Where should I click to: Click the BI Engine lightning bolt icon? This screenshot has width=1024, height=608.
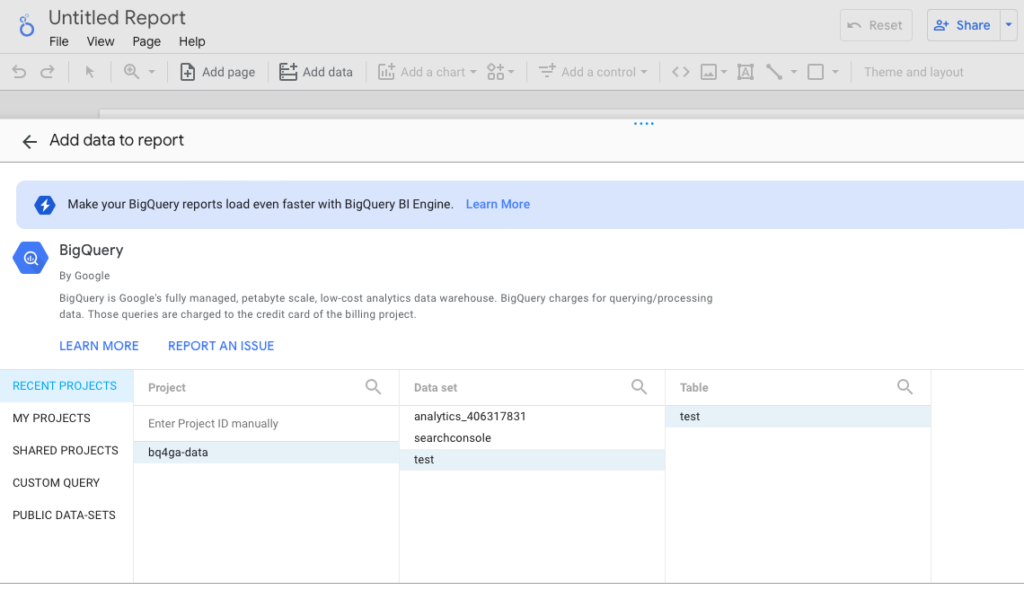click(44, 205)
